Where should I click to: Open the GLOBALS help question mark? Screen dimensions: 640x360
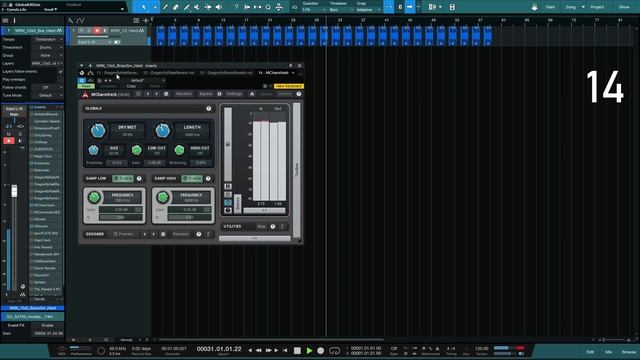click(x=209, y=109)
